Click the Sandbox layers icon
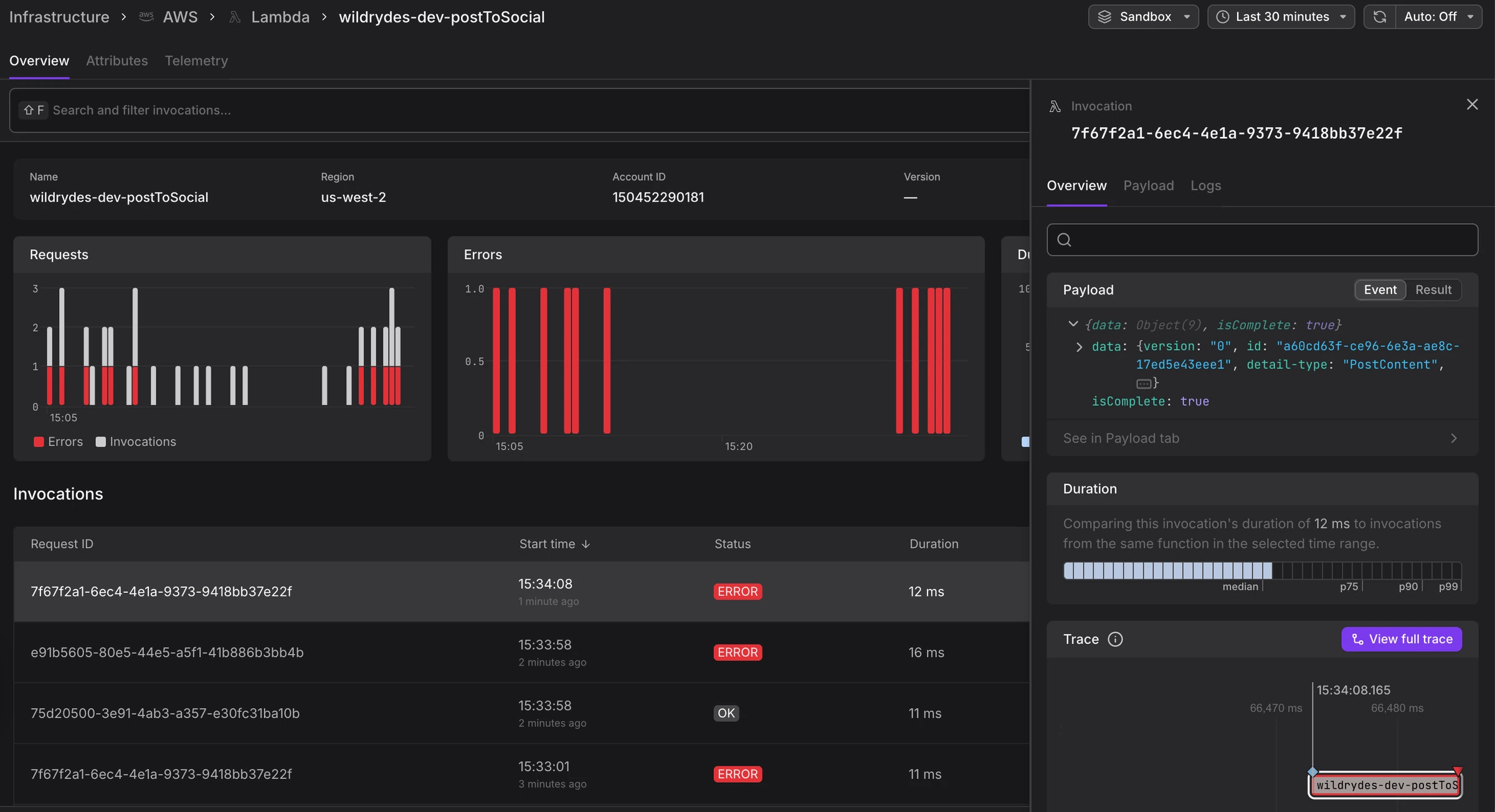 tap(1104, 17)
